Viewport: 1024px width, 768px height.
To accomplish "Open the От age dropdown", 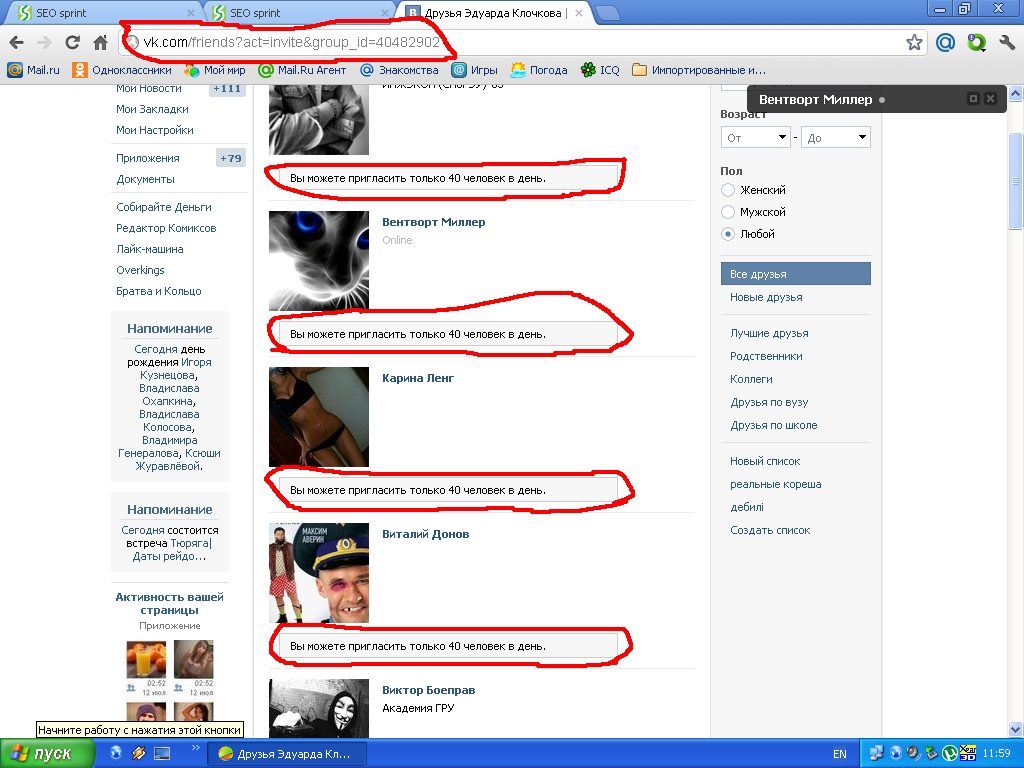I will pos(756,137).
